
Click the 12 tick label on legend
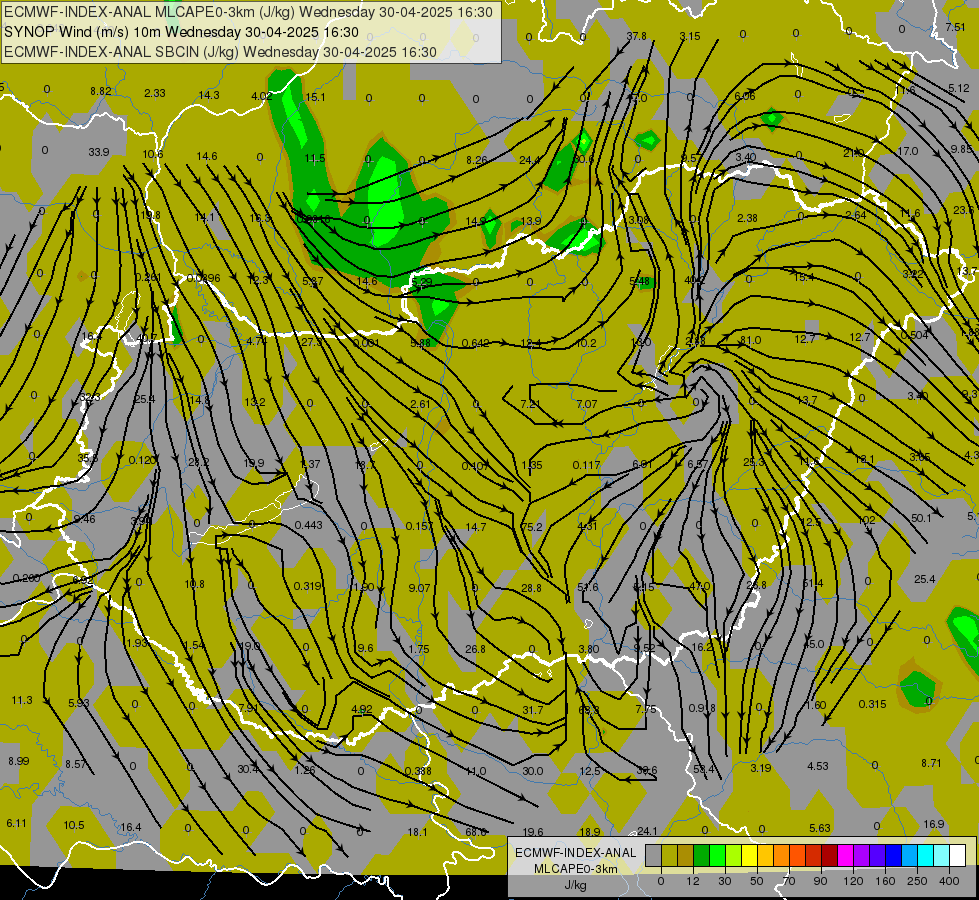pyautogui.click(x=693, y=881)
